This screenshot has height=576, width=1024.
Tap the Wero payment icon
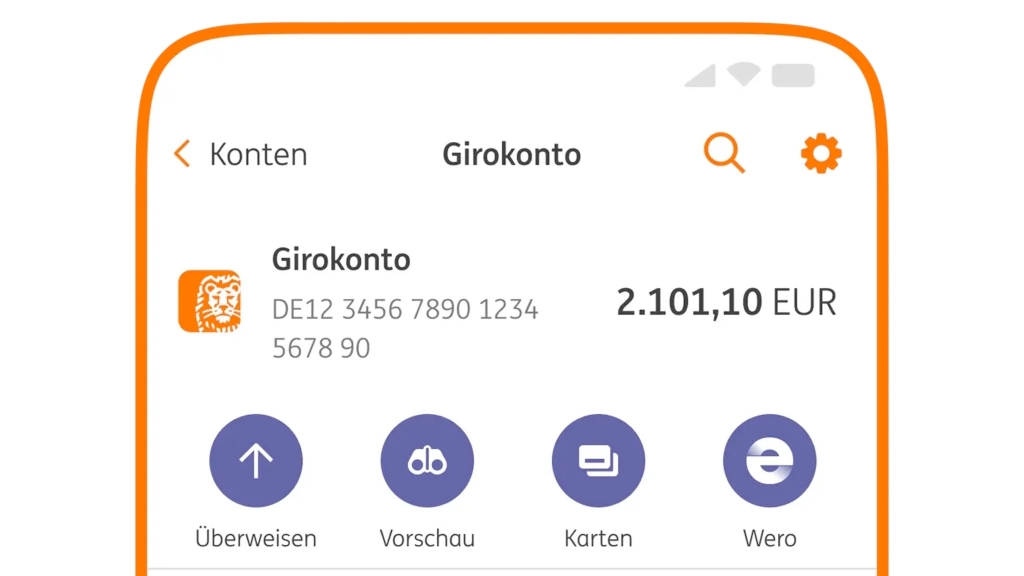click(769, 459)
